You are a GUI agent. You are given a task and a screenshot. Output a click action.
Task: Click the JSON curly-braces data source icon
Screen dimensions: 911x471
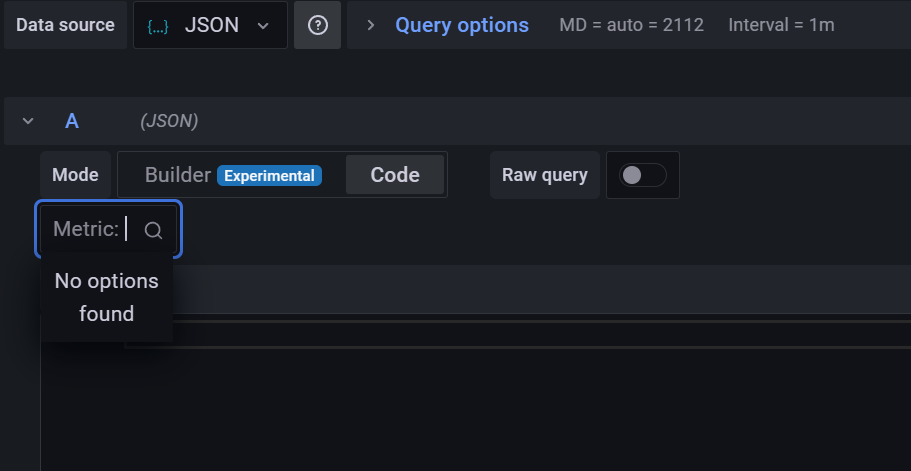click(157, 26)
